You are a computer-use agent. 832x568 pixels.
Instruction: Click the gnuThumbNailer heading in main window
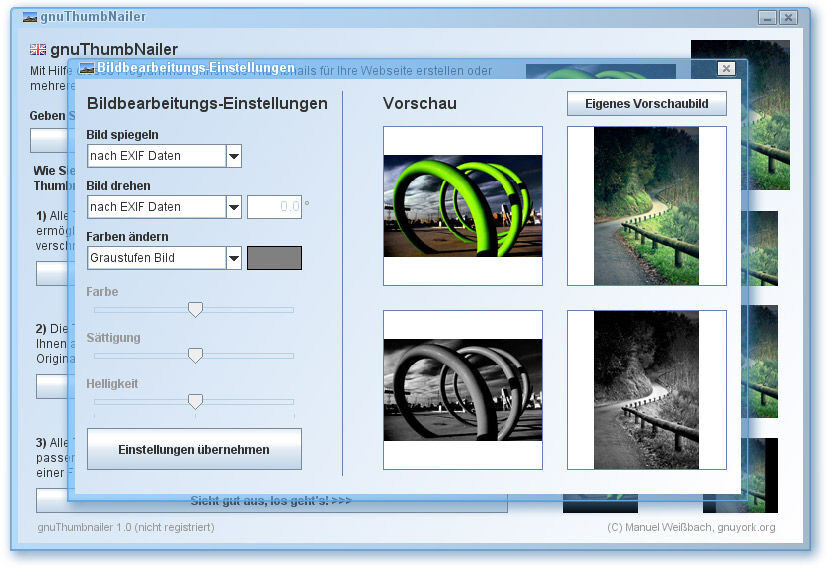(114, 49)
